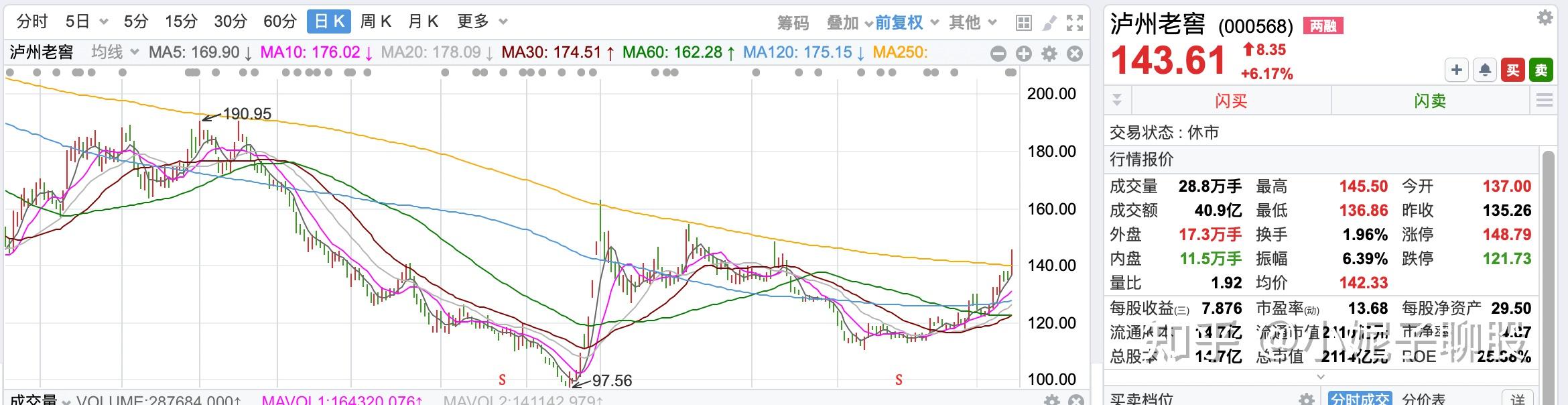Switch to 分时 chart tab

pyautogui.click(x=32, y=22)
